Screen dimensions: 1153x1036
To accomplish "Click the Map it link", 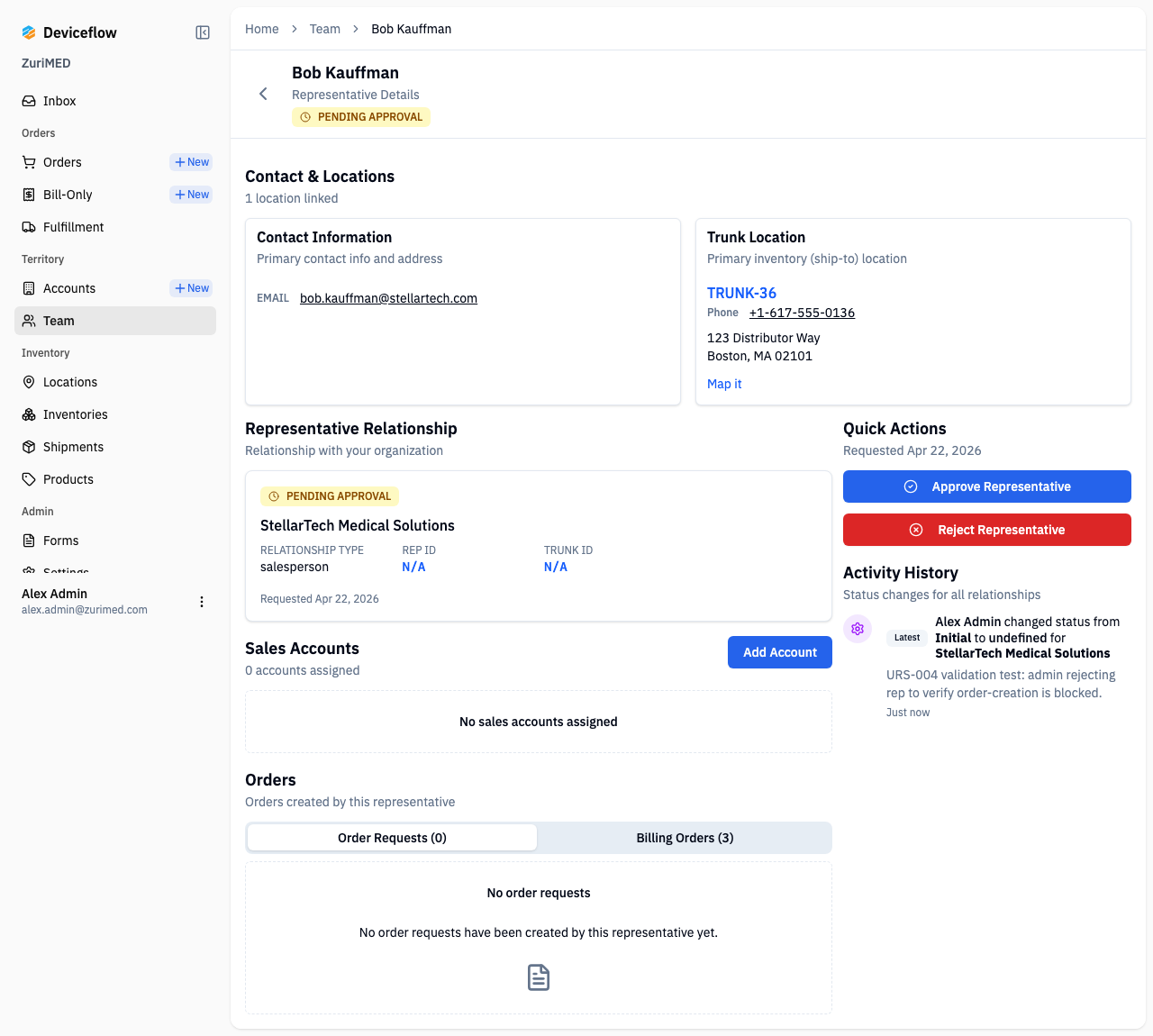I will (x=724, y=384).
